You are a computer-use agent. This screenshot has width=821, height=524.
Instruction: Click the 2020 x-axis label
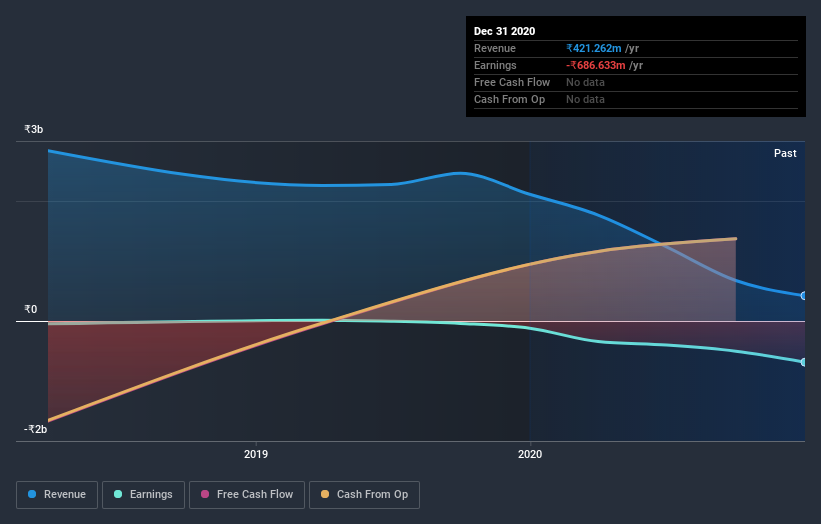[x=530, y=454]
